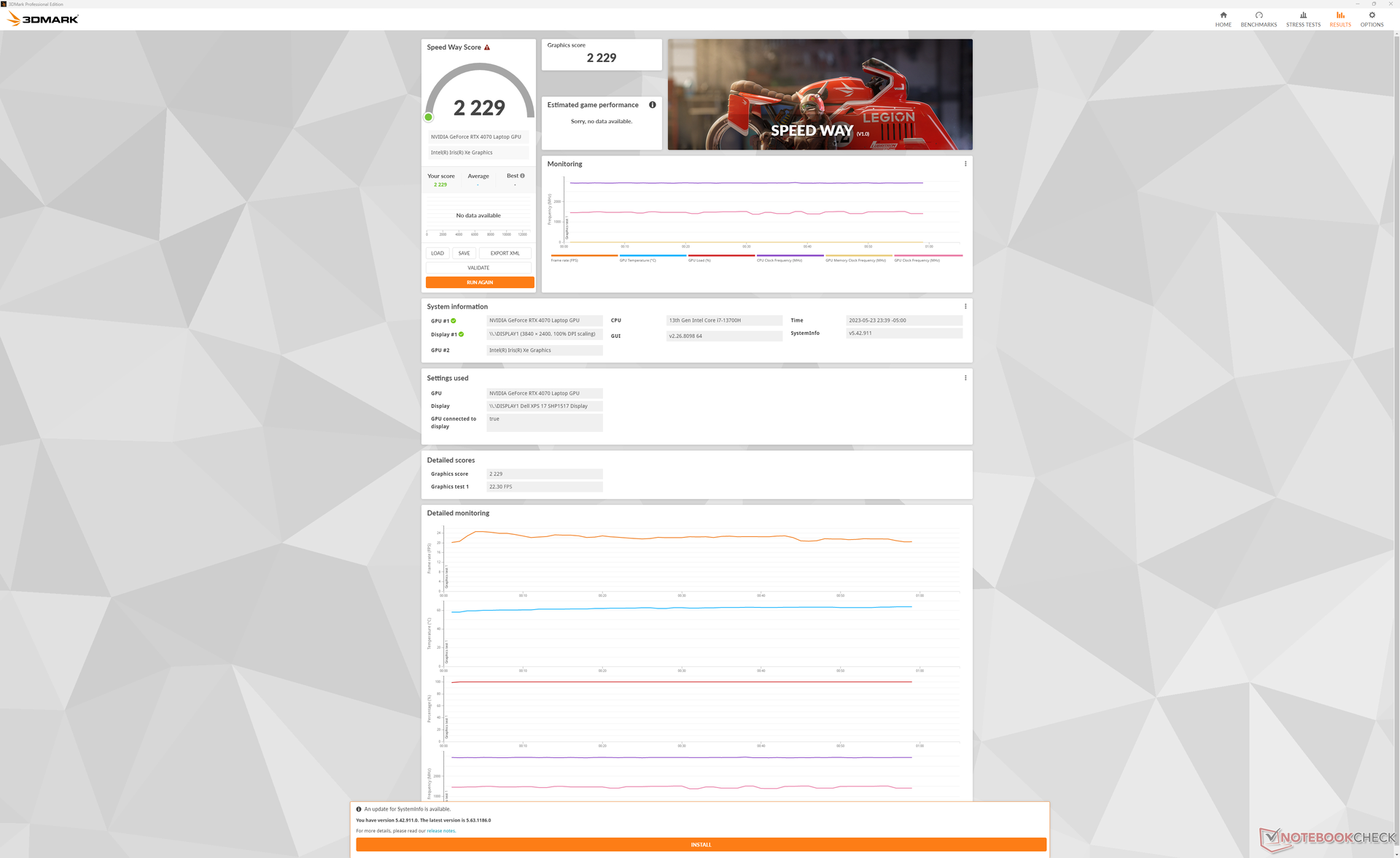The height and width of the screenshot is (858, 1400).
Task: Open the release notes link
Action: click(x=440, y=831)
